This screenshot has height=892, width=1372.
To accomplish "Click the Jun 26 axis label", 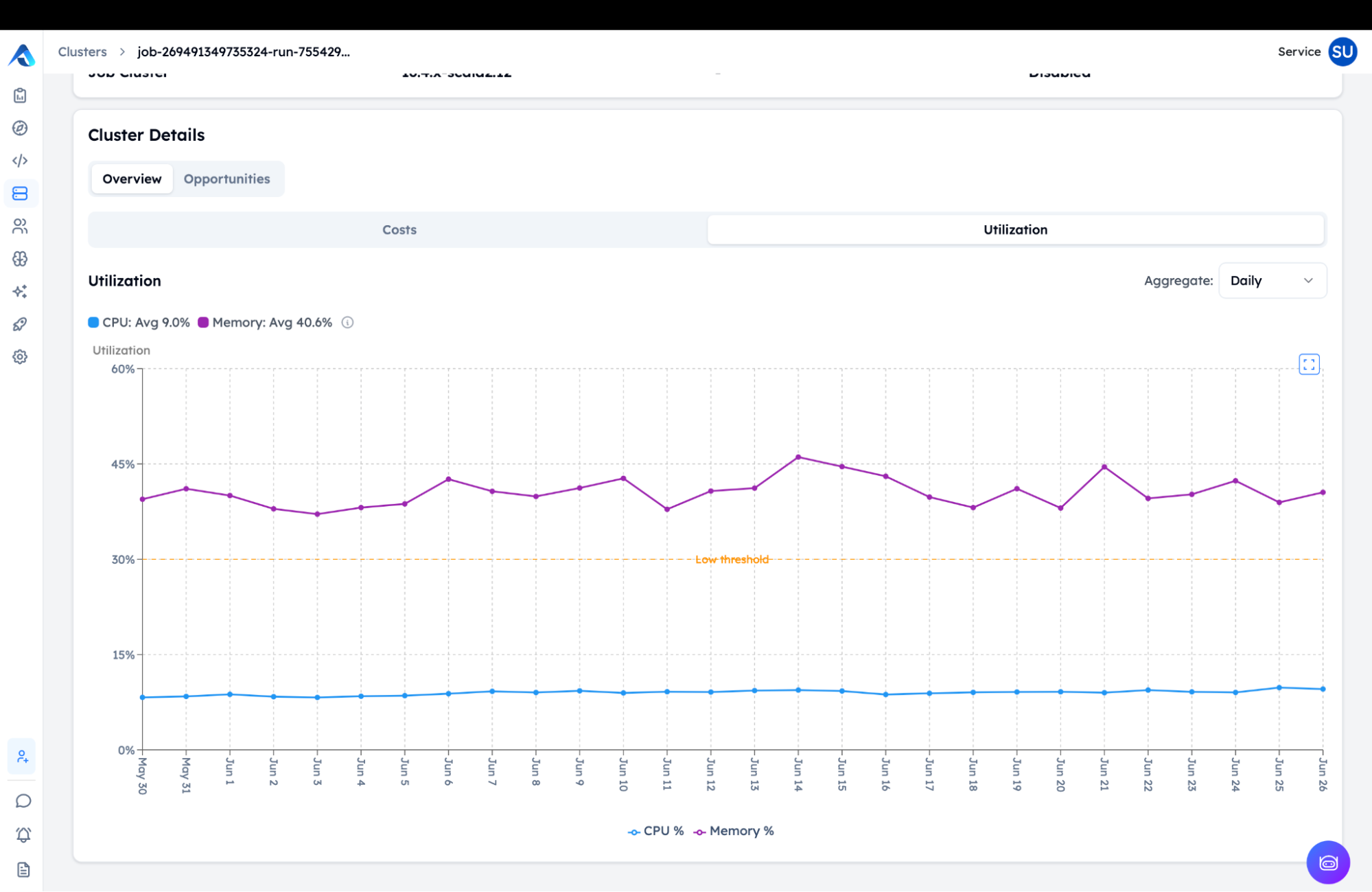I will pyautogui.click(x=1323, y=775).
